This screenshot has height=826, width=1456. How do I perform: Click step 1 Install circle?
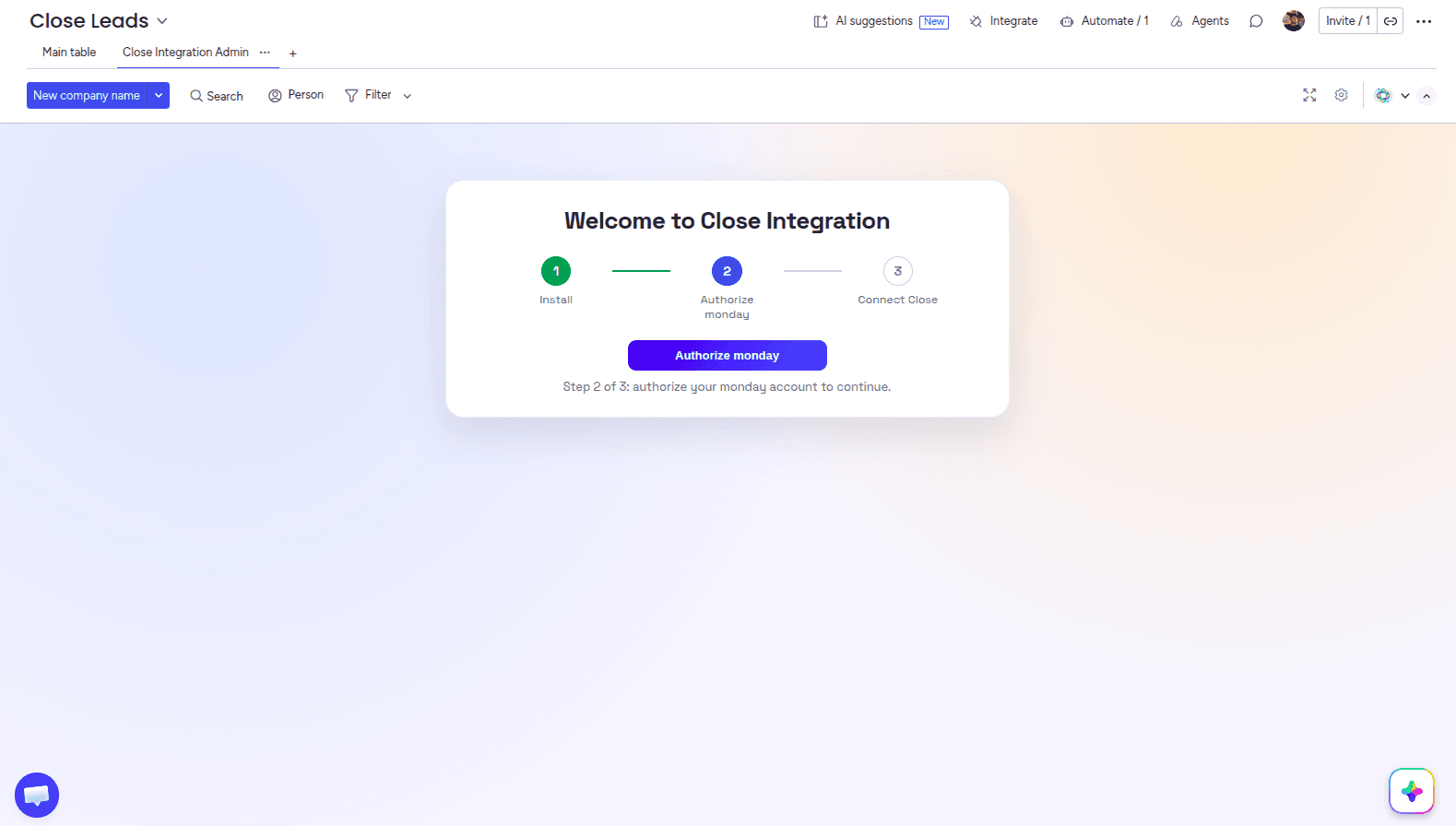tap(556, 271)
